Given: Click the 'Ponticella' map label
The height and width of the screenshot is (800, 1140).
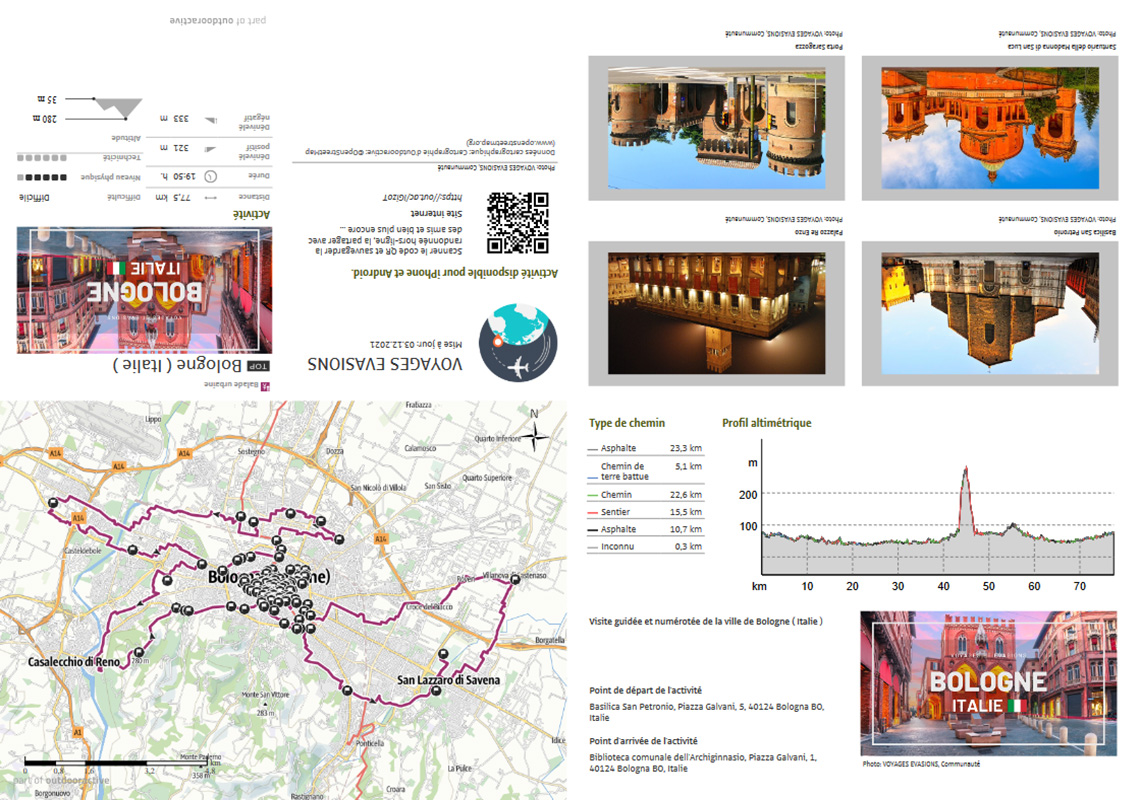Looking at the screenshot, I should click(x=370, y=743).
